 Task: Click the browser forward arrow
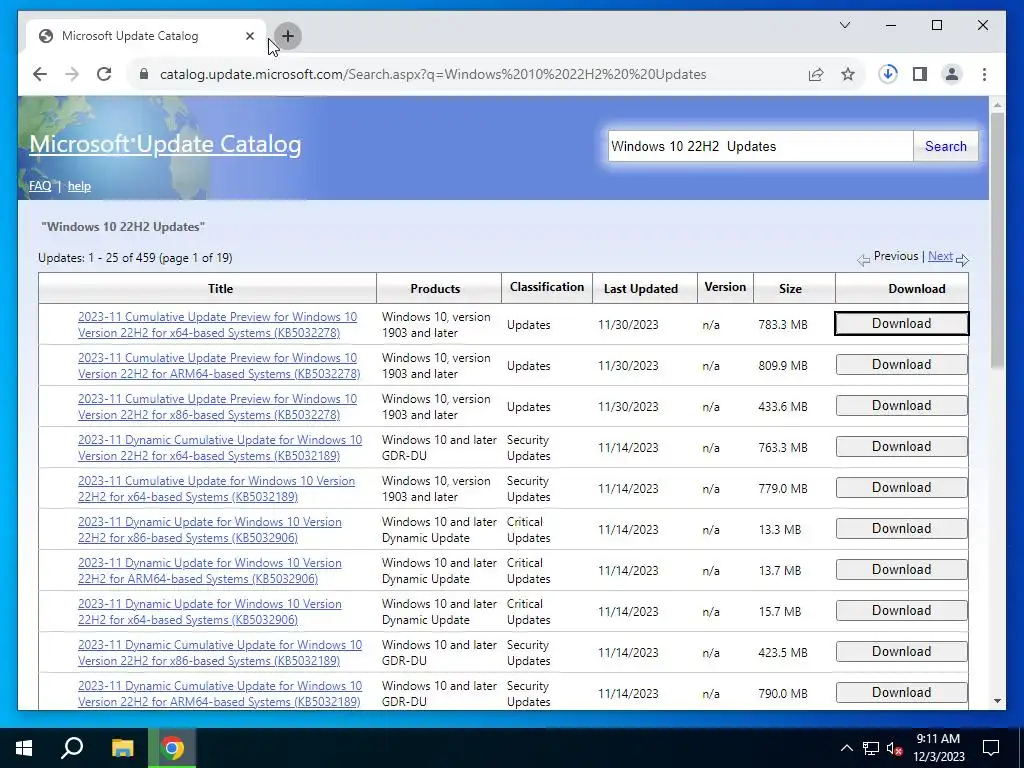tap(72, 74)
